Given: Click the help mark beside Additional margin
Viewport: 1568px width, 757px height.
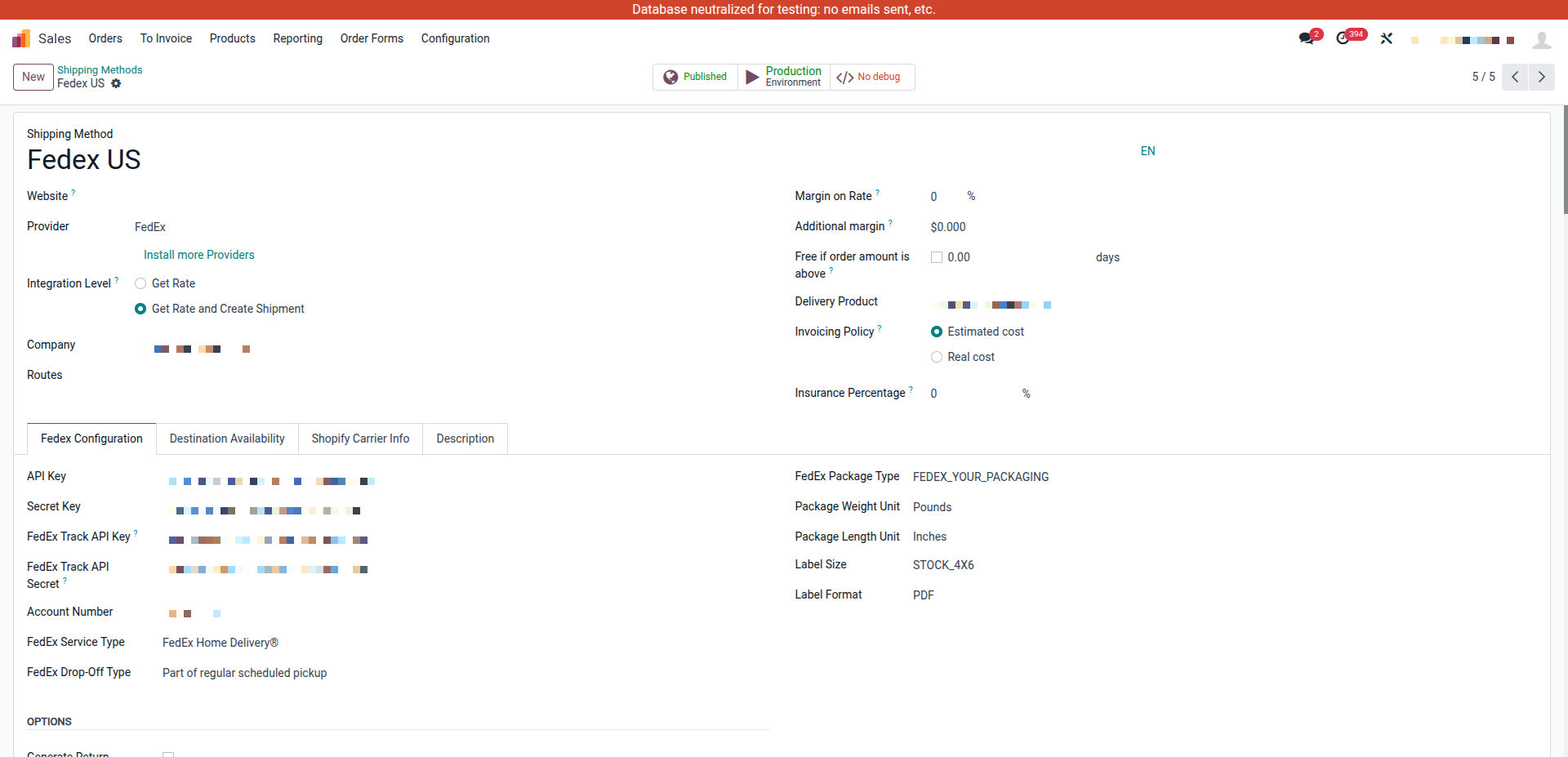Looking at the screenshot, I should click(890, 223).
